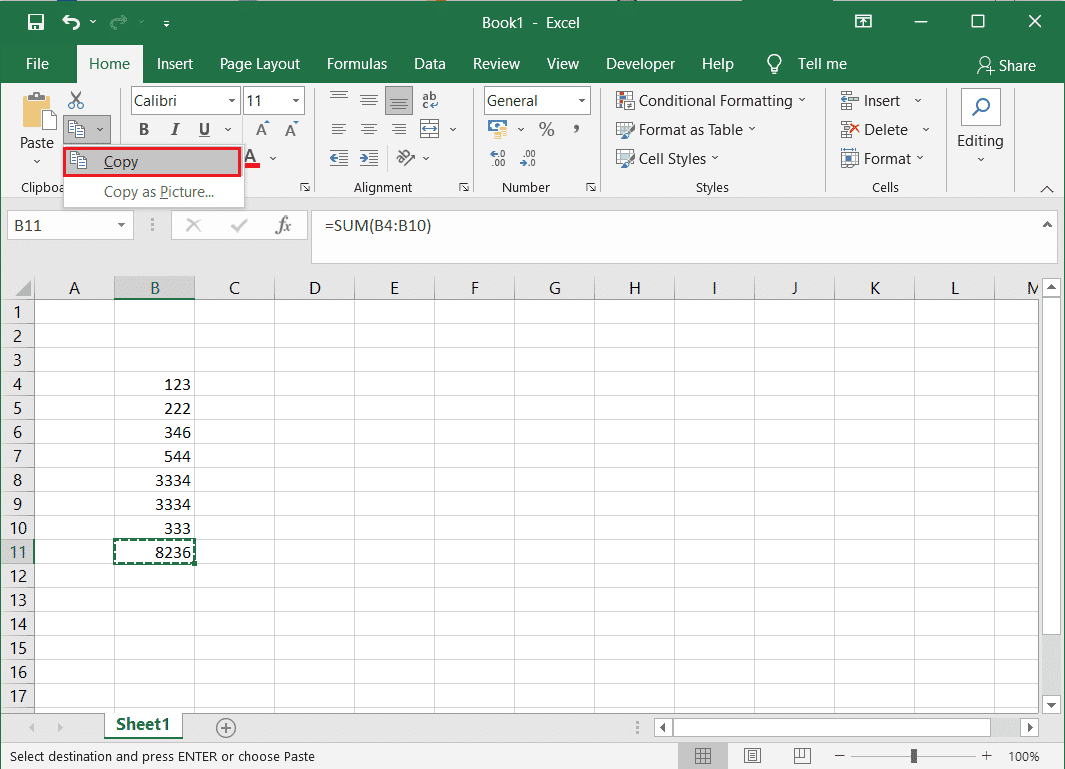This screenshot has width=1065, height=769.
Task: Click the Share button
Action: coord(1007,65)
